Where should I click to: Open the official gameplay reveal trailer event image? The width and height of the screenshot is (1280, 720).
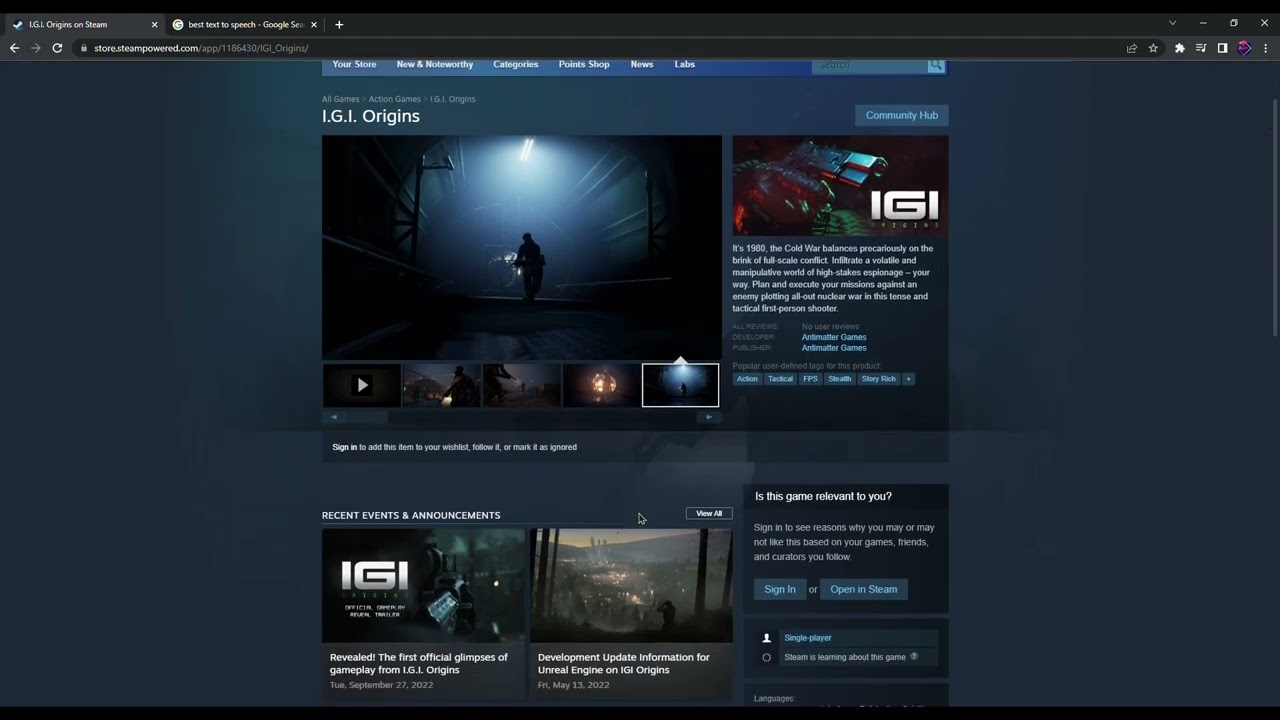point(423,585)
